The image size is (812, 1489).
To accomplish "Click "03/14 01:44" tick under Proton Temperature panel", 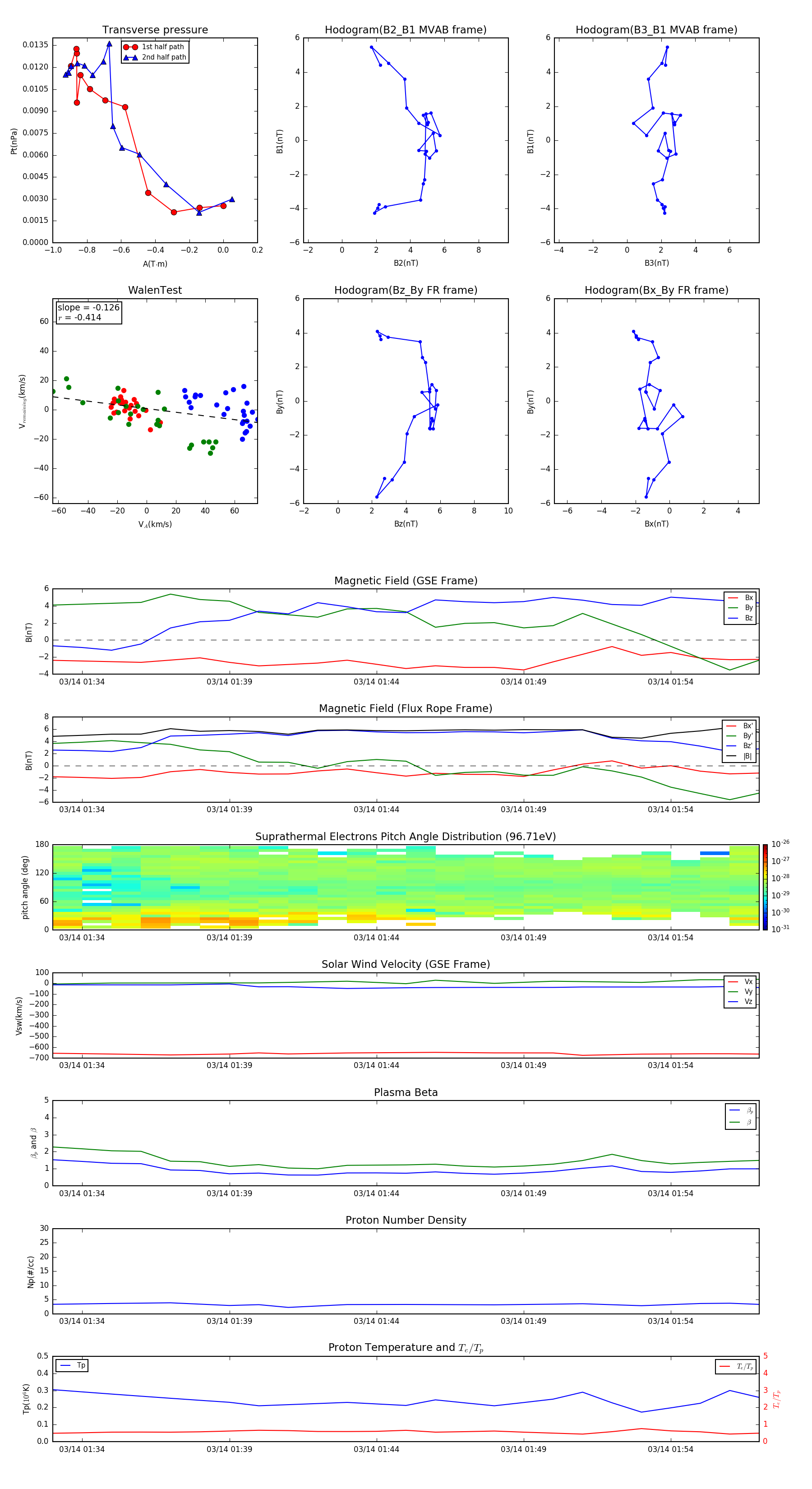I will tap(376, 1449).
